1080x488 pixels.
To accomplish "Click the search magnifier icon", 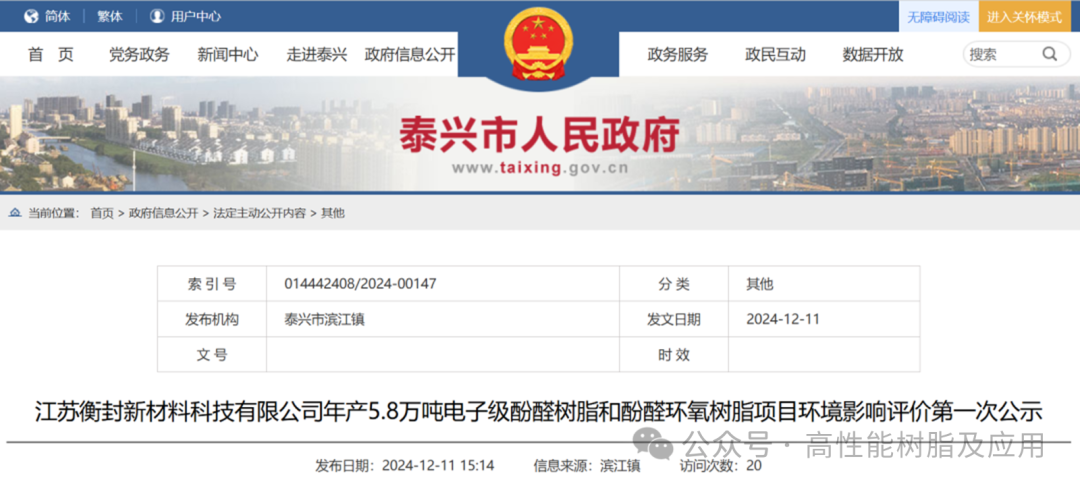I will coord(1049,54).
